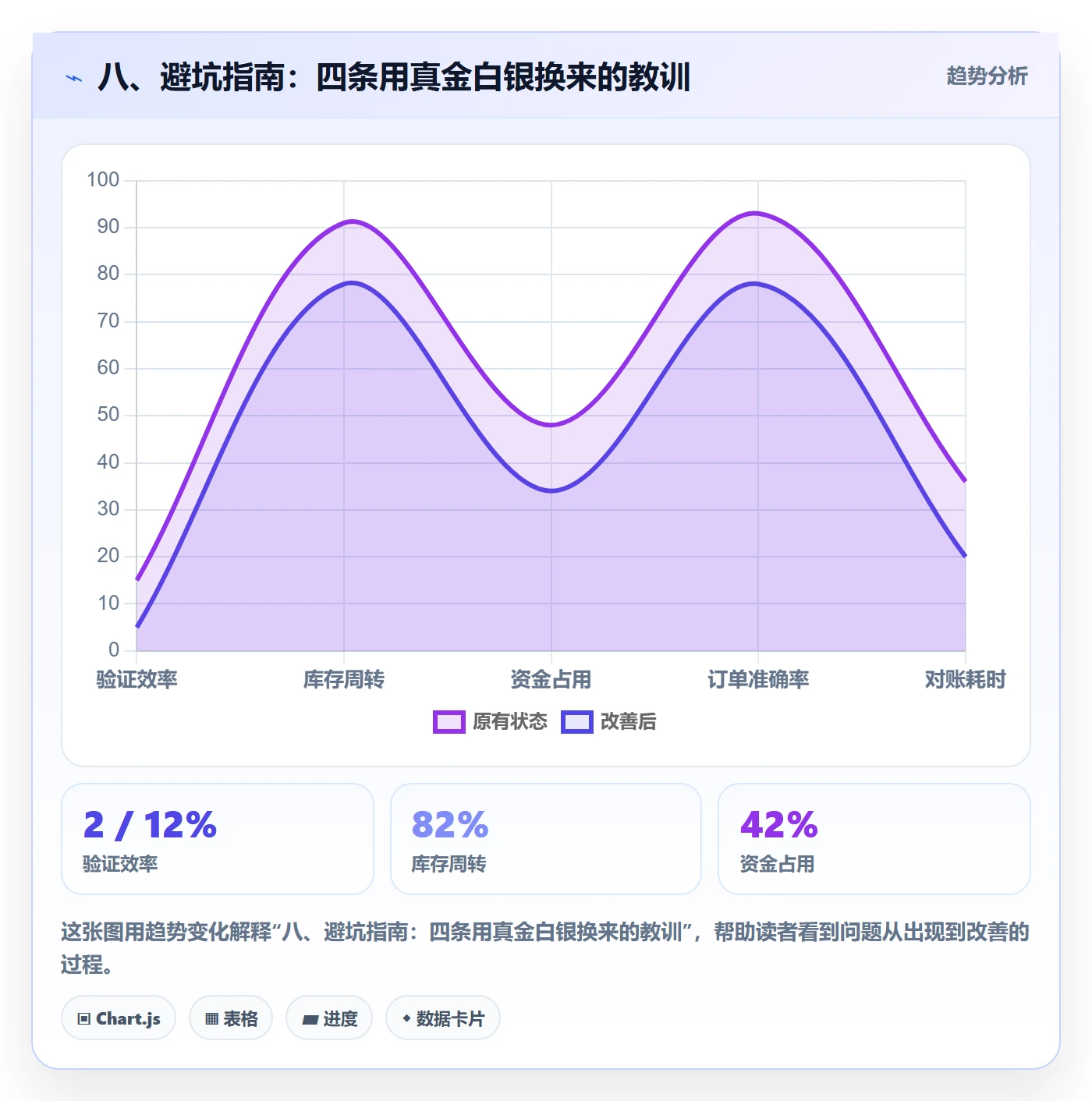The height and width of the screenshot is (1101, 1092).
Task: Click the 100 y-axis value
Action: coord(103,180)
